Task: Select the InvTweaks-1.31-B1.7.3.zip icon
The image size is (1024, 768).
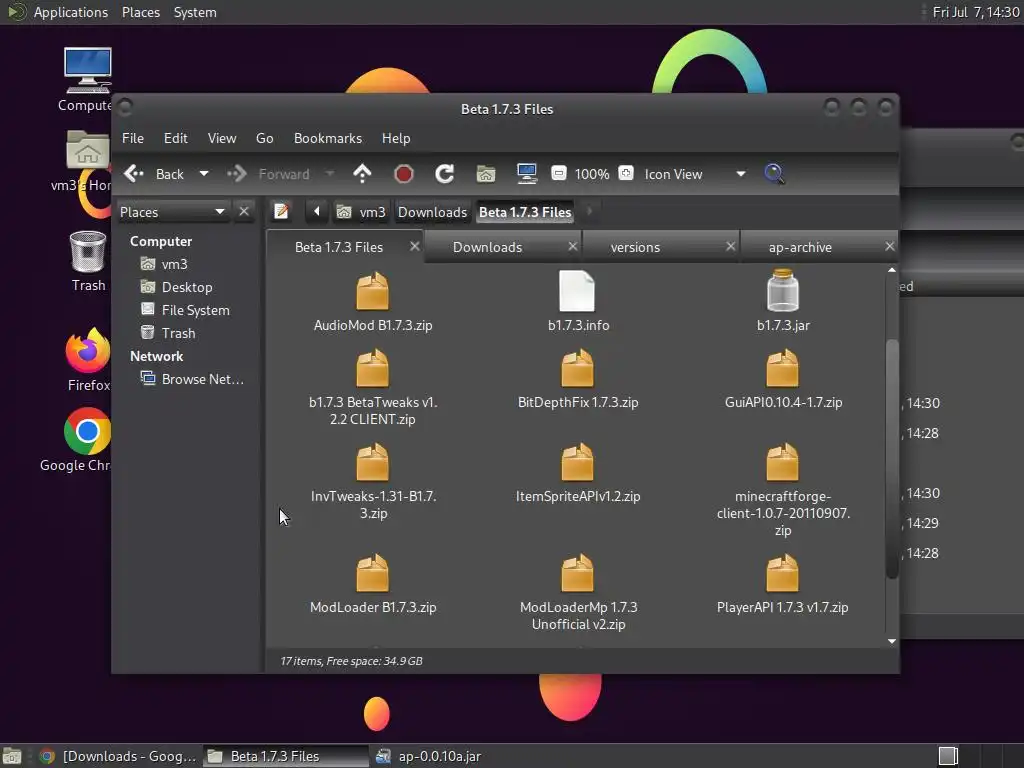Action: click(373, 462)
